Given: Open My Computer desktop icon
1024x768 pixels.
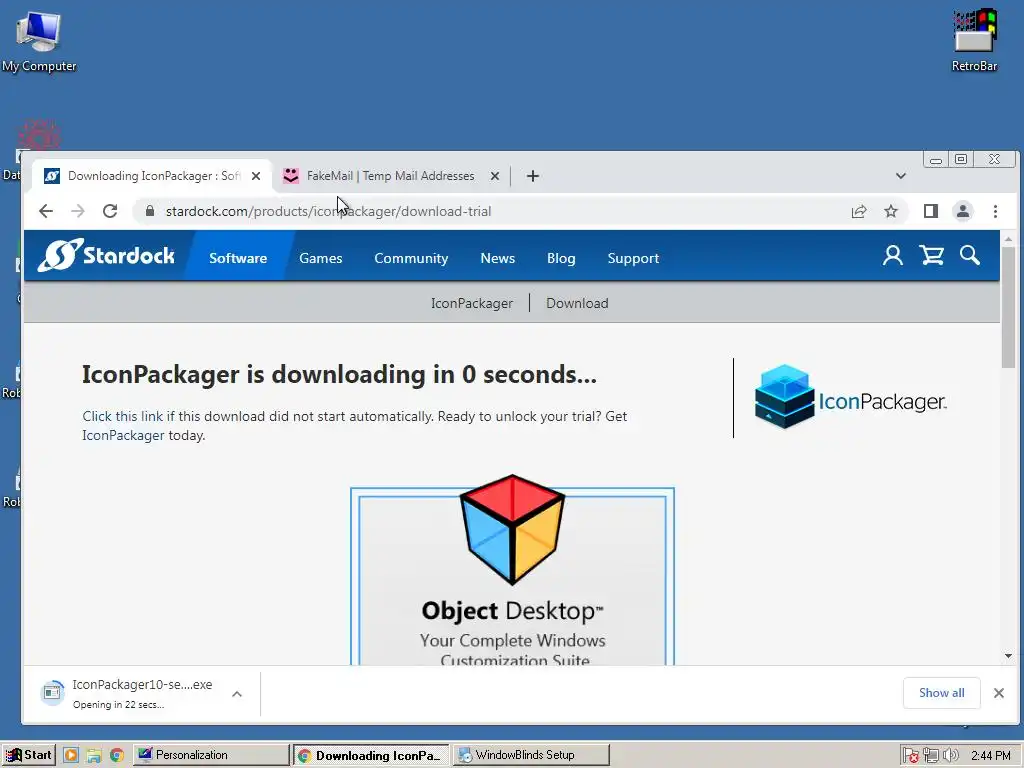Looking at the screenshot, I should click(39, 40).
